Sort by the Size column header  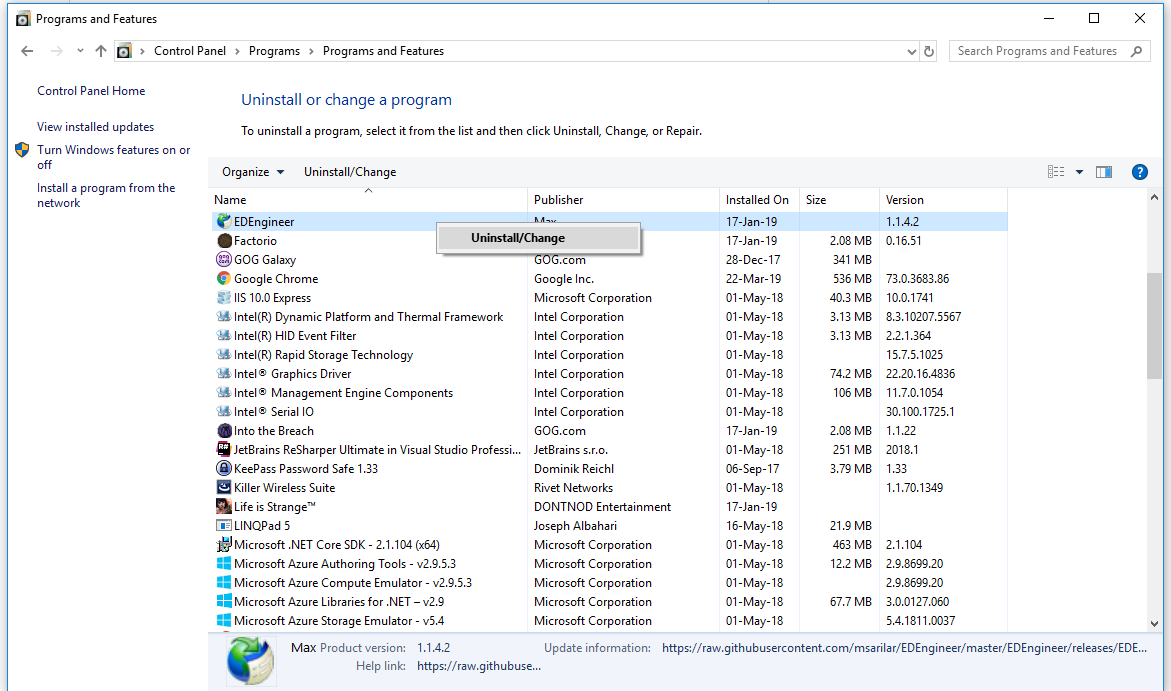tap(839, 199)
